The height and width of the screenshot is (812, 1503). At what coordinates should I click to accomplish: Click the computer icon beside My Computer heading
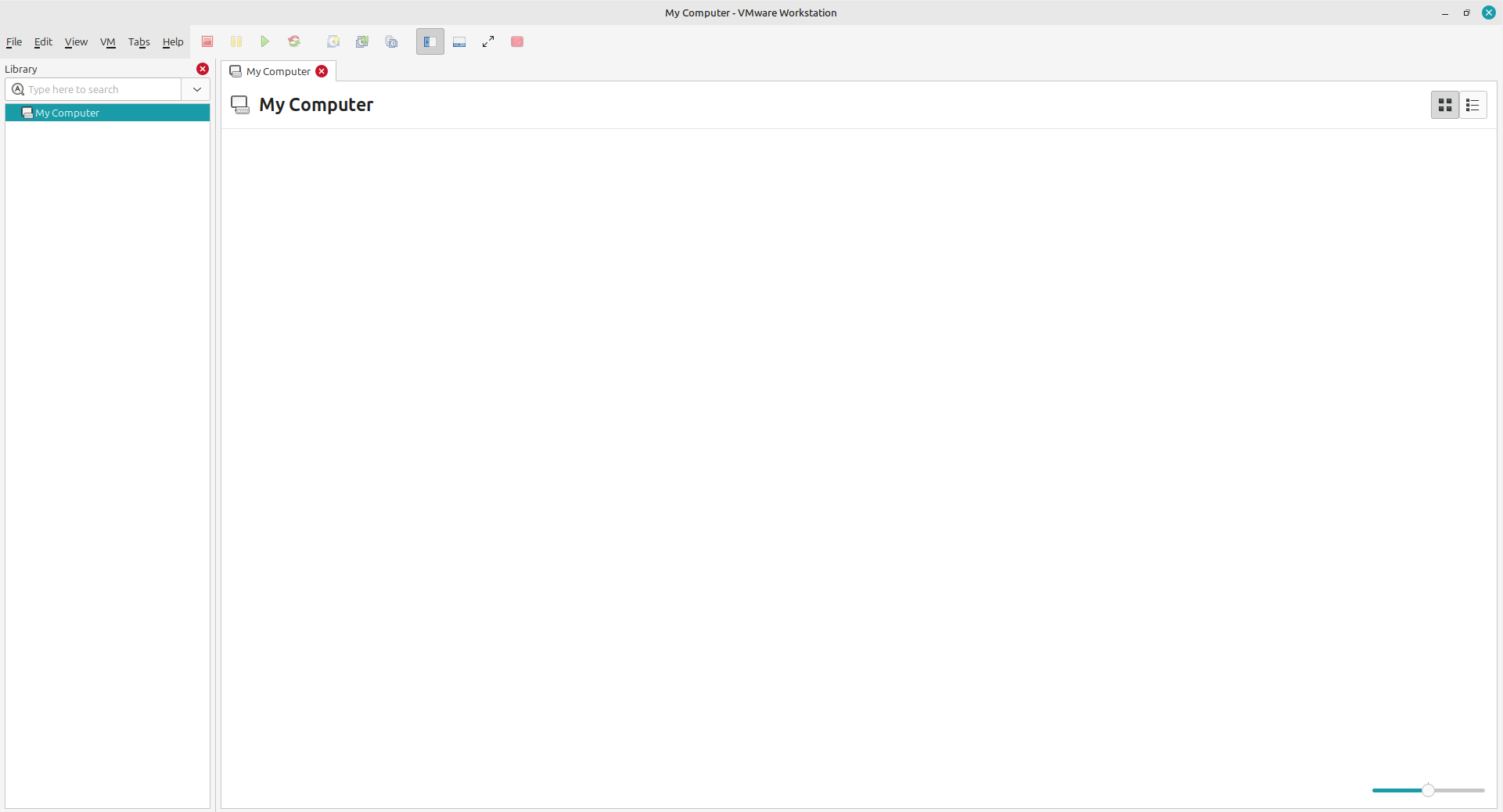pyautogui.click(x=240, y=105)
